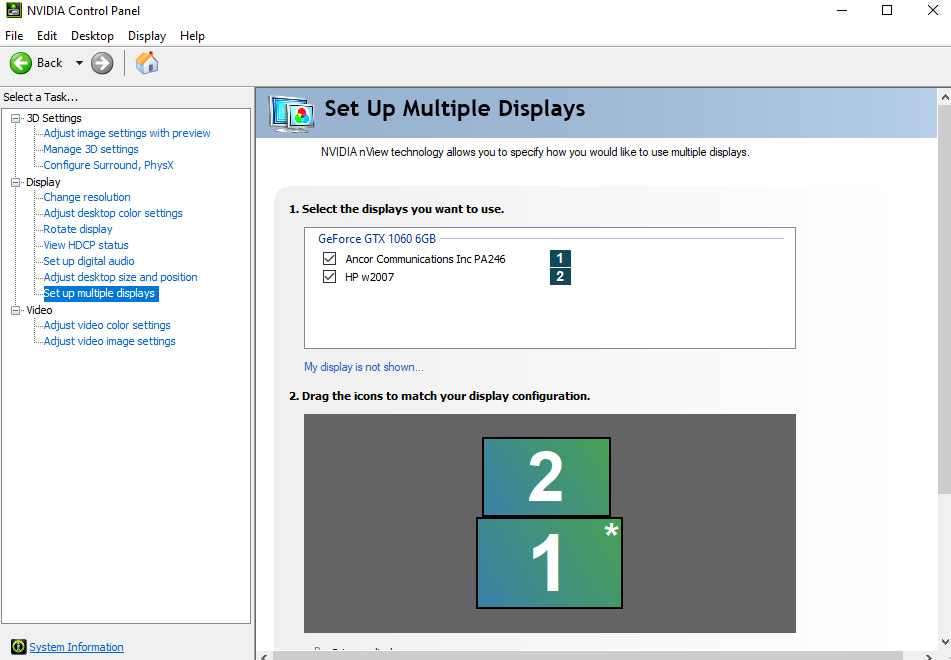This screenshot has height=660, width=951.
Task: Open the Desktop menu
Action: 92,36
